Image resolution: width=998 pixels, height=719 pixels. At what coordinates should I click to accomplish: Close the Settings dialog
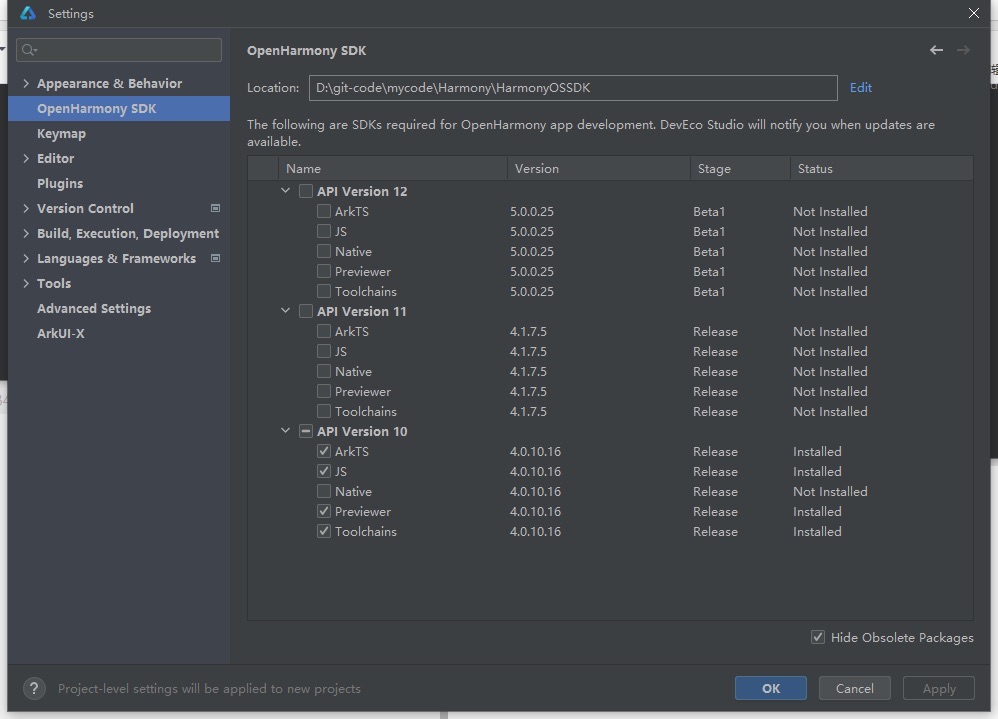tap(974, 13)
